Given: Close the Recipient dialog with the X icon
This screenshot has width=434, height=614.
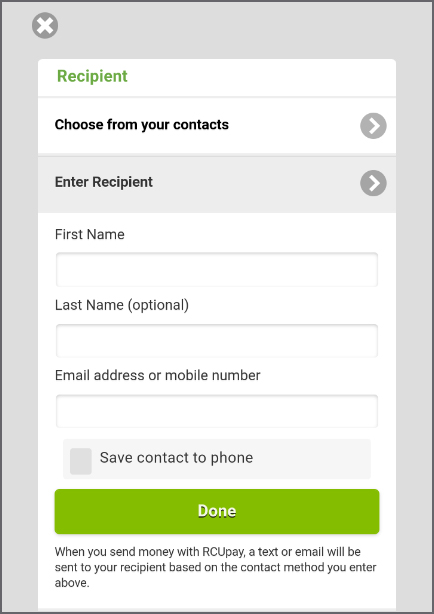Looking at the screenshot, I should (45, 25).
